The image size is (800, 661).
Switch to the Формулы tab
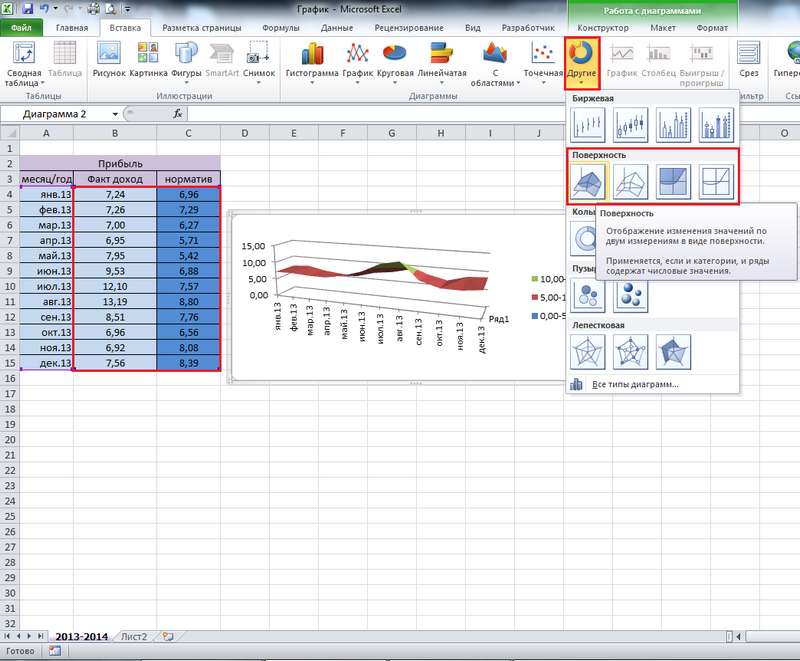[x=281, y=28]
